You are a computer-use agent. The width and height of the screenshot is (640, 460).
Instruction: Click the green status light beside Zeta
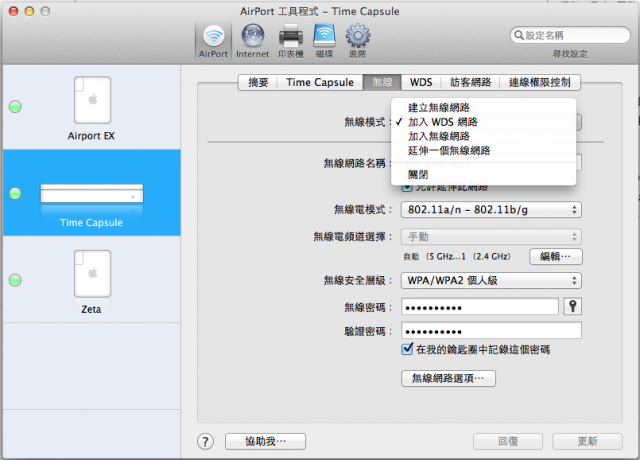click(x=16, y=280)
